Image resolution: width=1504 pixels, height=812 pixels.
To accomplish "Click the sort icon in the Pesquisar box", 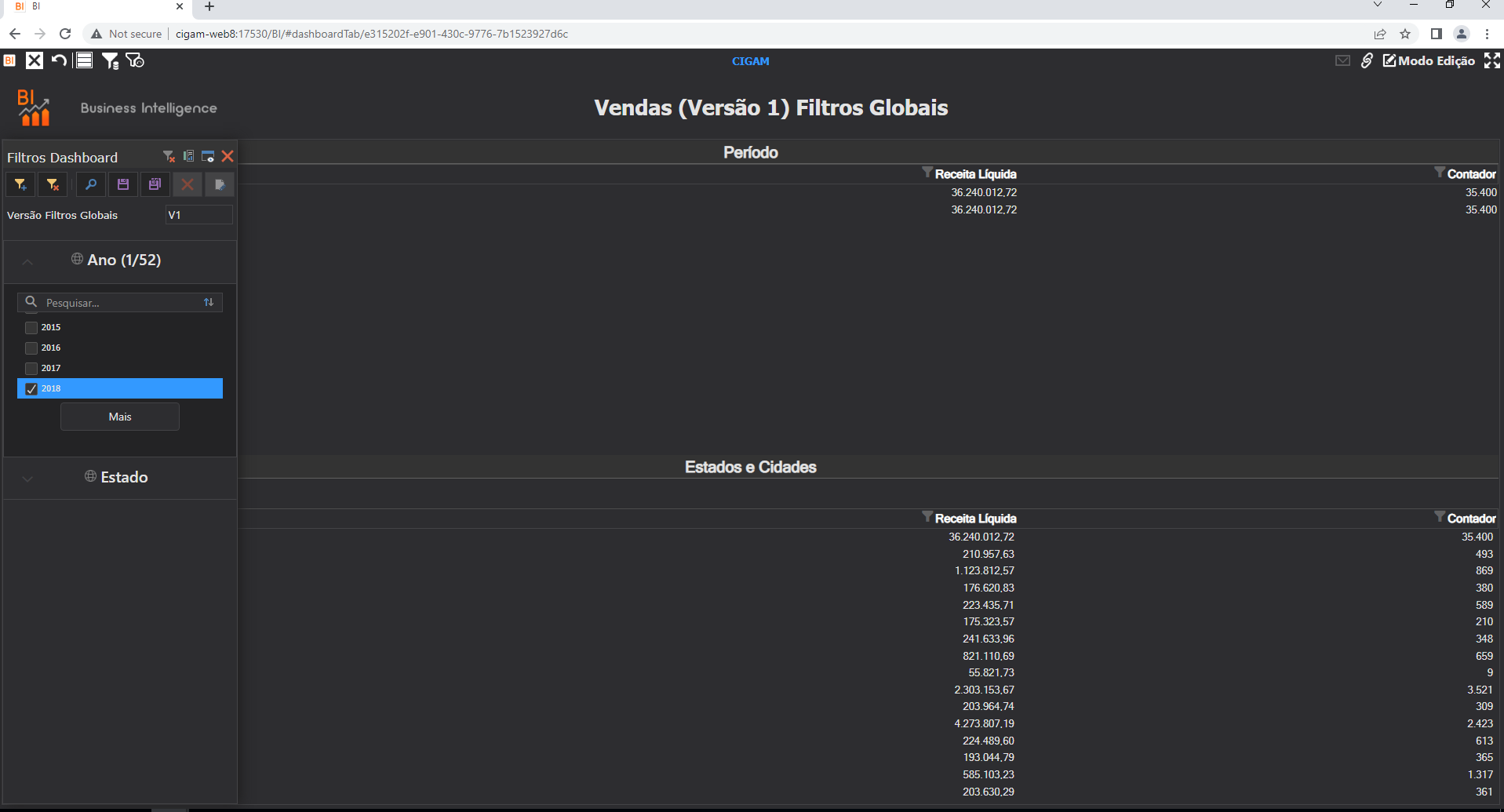I will (x=209, y=302).
